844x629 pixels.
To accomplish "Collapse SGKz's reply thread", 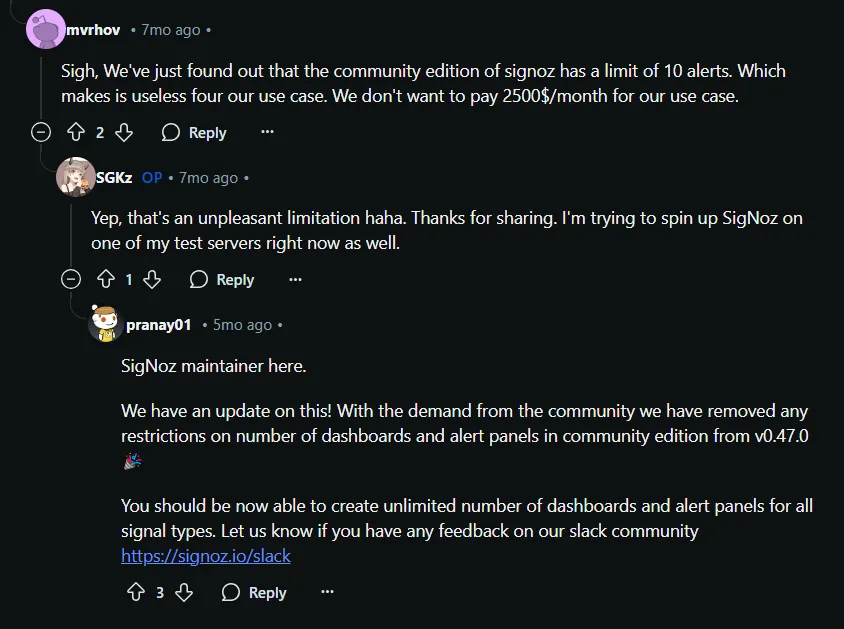I will 71,280.
